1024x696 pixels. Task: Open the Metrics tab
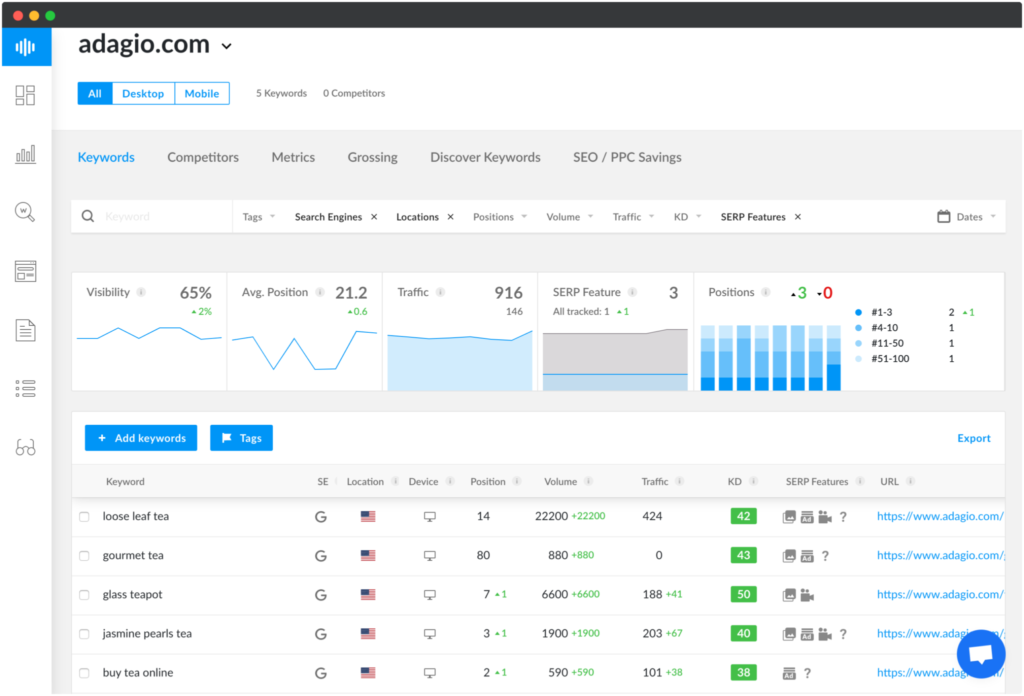[293, 157]
